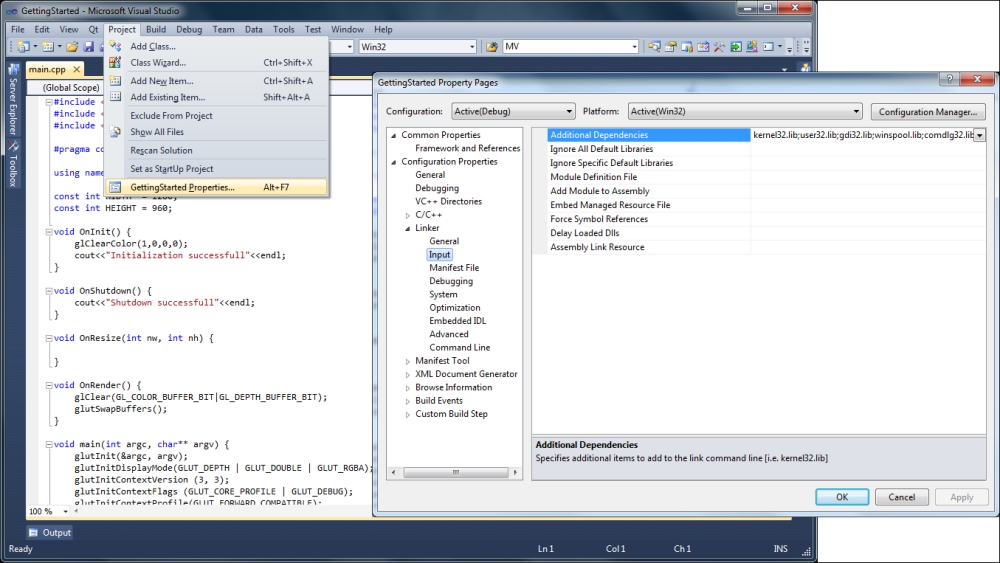The image size is (1000, 563).
Task: Click the Save floppy disk icon
Action: coord(89,47)
